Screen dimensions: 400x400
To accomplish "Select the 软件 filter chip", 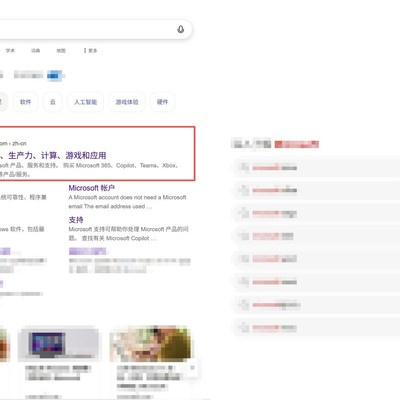I will (26, 102).
